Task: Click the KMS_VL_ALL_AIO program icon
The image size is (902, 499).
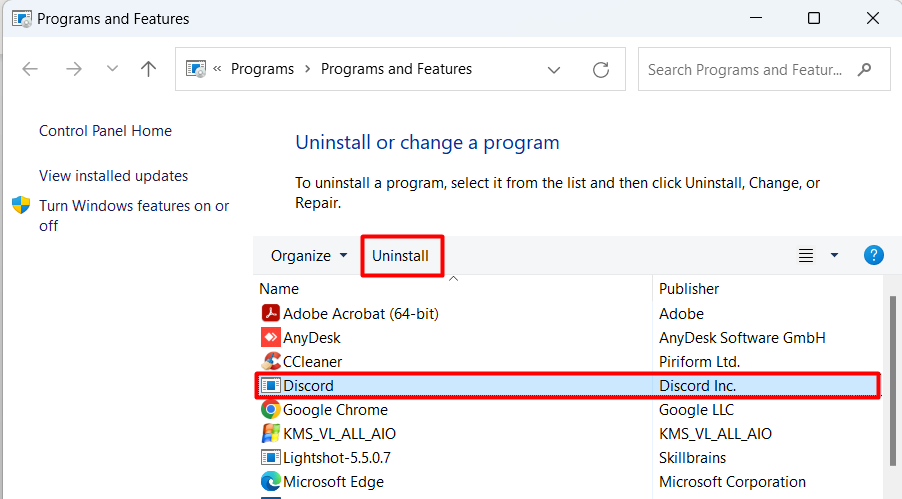Action: 270,433
